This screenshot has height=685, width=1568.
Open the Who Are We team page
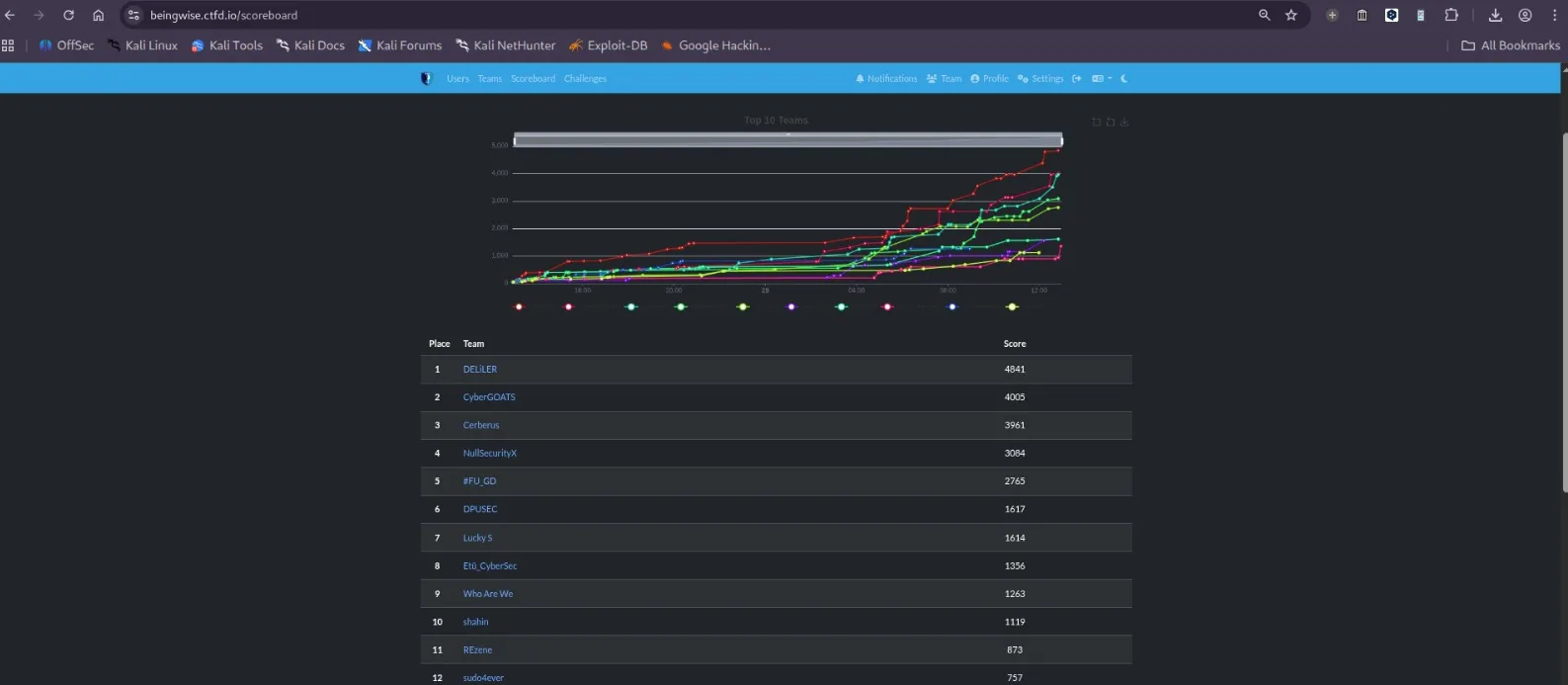click(x=488, y=593)
